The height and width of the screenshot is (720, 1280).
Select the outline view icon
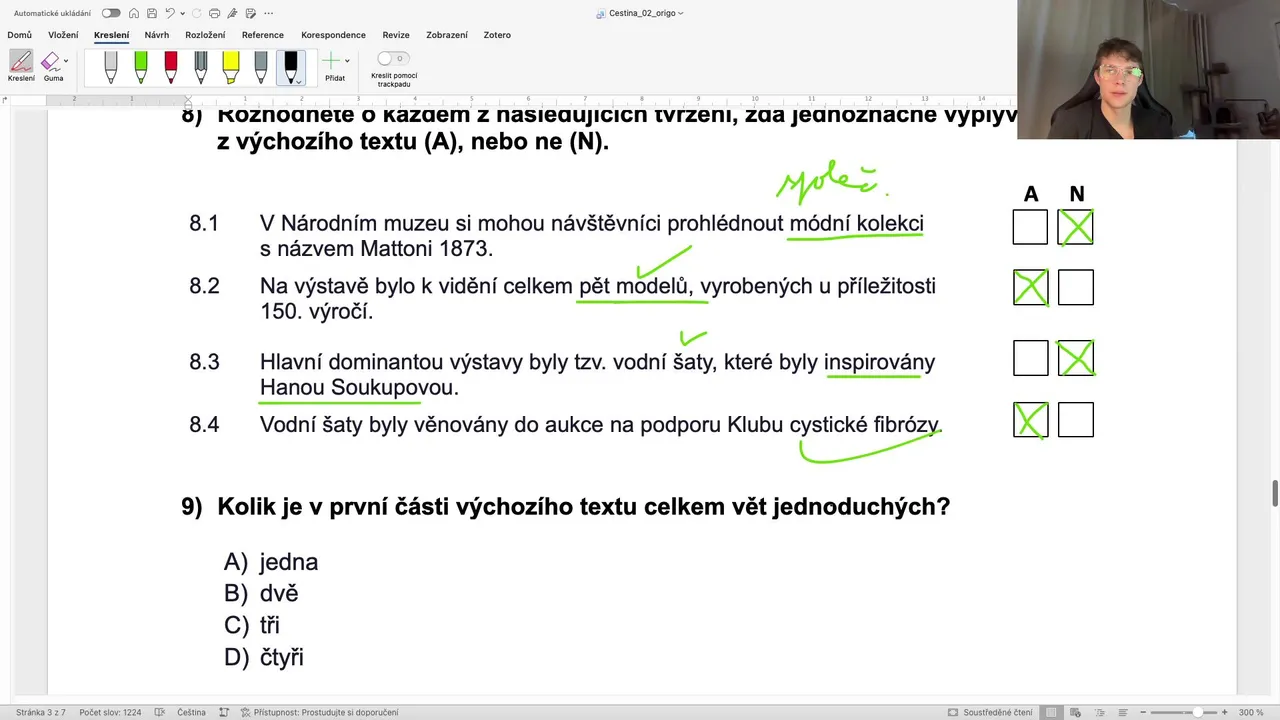[x=1098, y=712]
